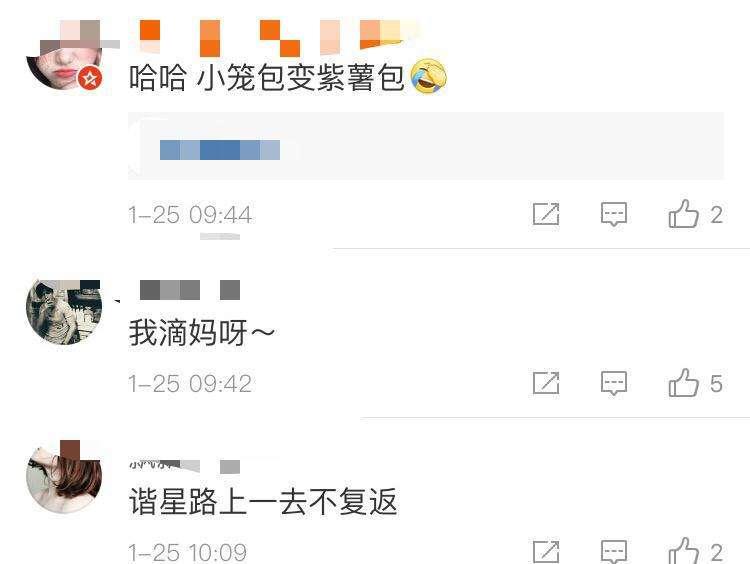View profile picture beside "我滴妈呀~"

[64, 312]
